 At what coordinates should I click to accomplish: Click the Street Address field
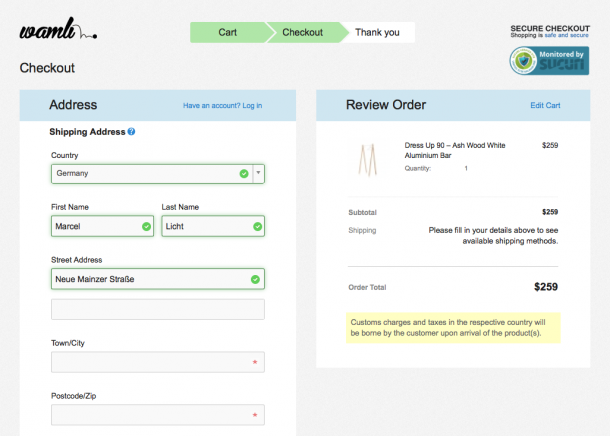(158, 279)
